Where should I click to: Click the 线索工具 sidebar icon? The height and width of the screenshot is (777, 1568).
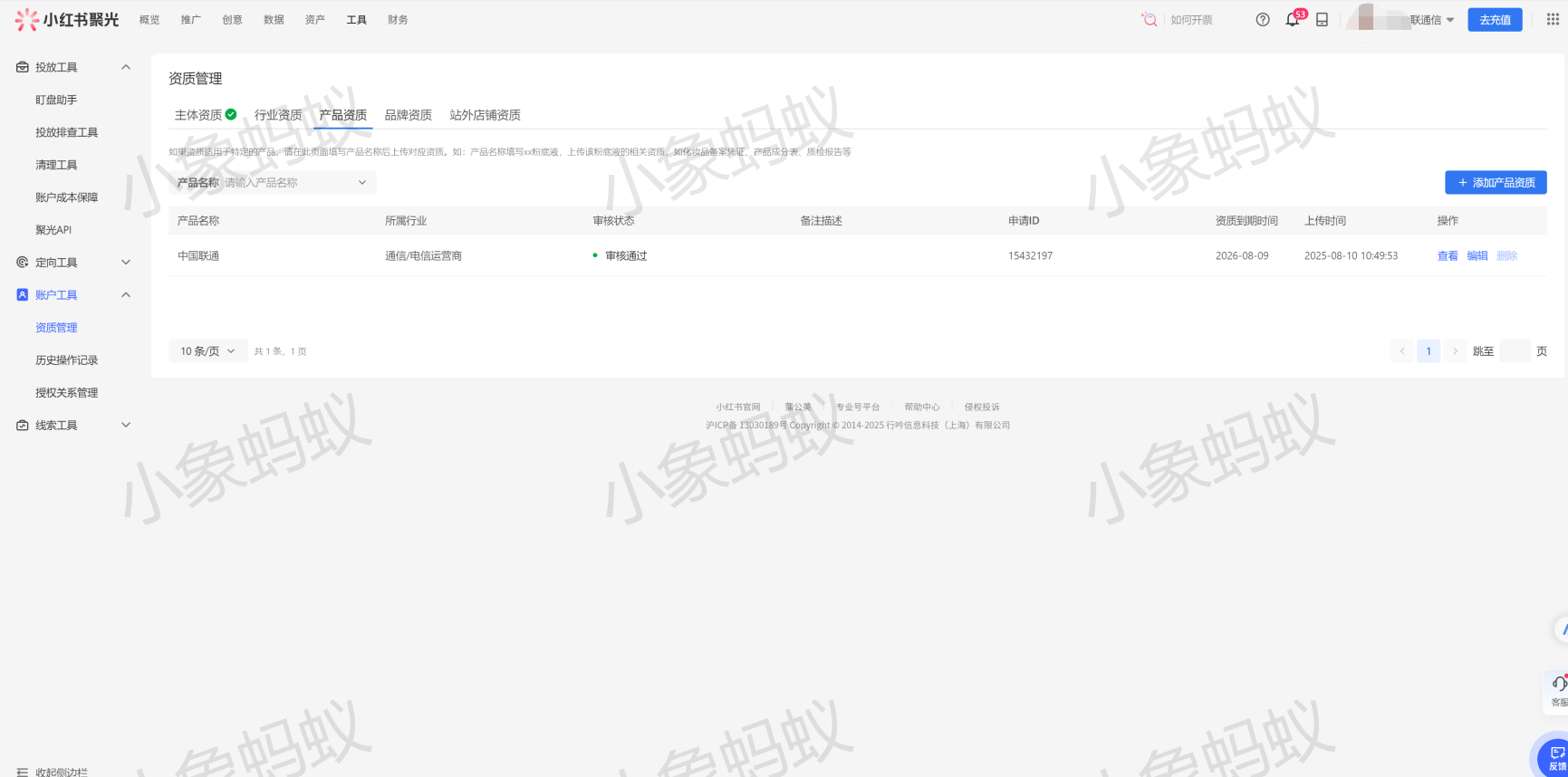pos(23,426)
